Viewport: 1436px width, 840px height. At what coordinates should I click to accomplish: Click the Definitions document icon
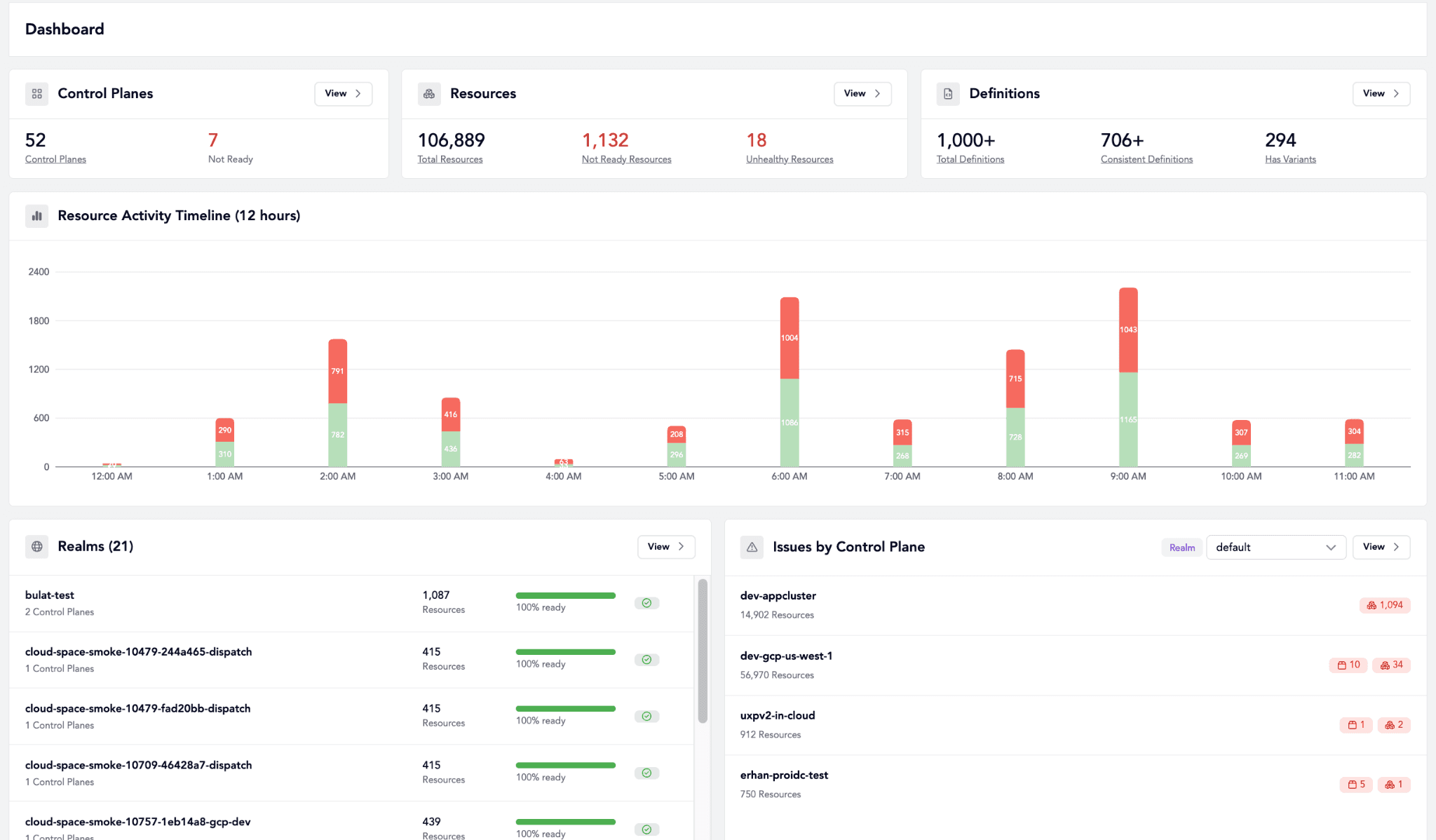click(x=948, y=94)
